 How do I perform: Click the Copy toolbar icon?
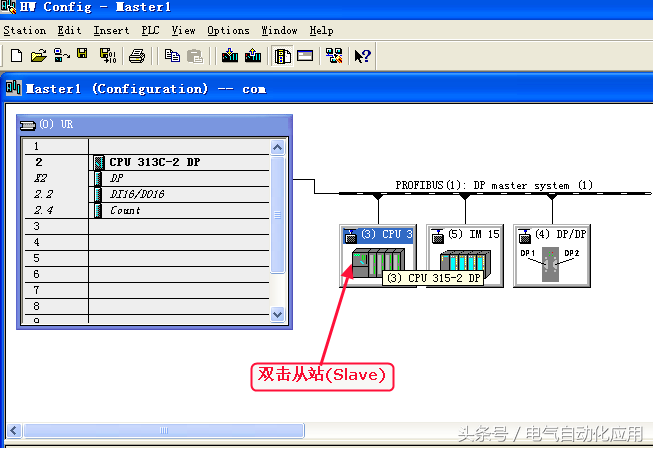(x=172, y=56)
